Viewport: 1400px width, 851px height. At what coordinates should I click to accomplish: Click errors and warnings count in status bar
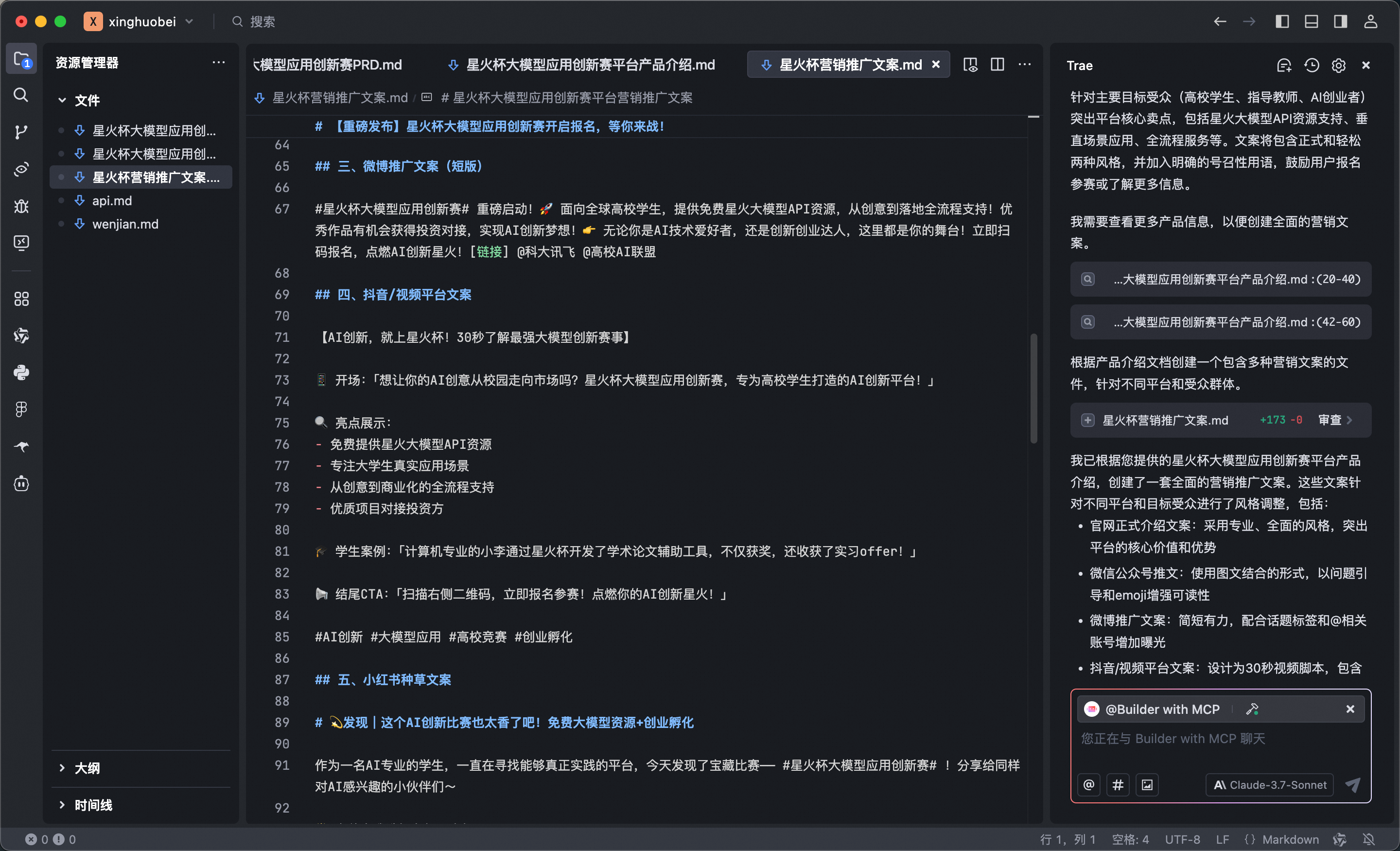[50, 839]
